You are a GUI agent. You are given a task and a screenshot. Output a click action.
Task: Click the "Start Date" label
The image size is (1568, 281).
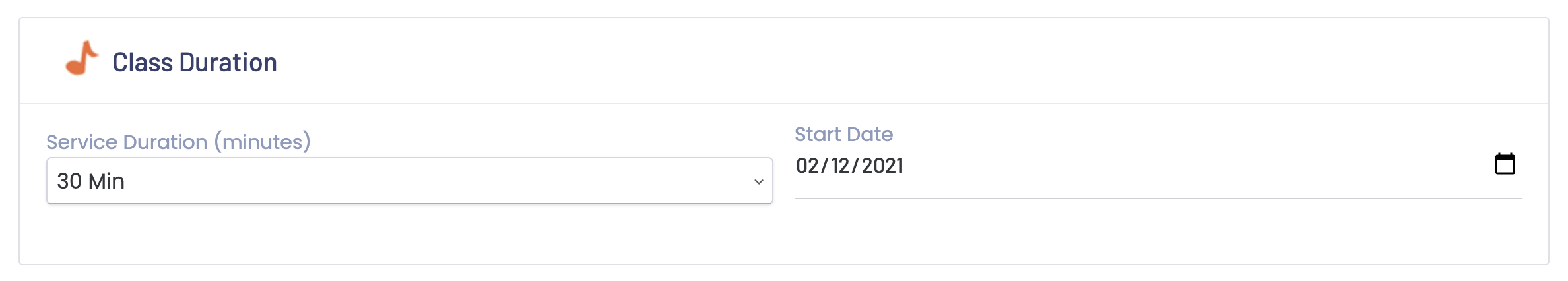[x=843, y=134]
